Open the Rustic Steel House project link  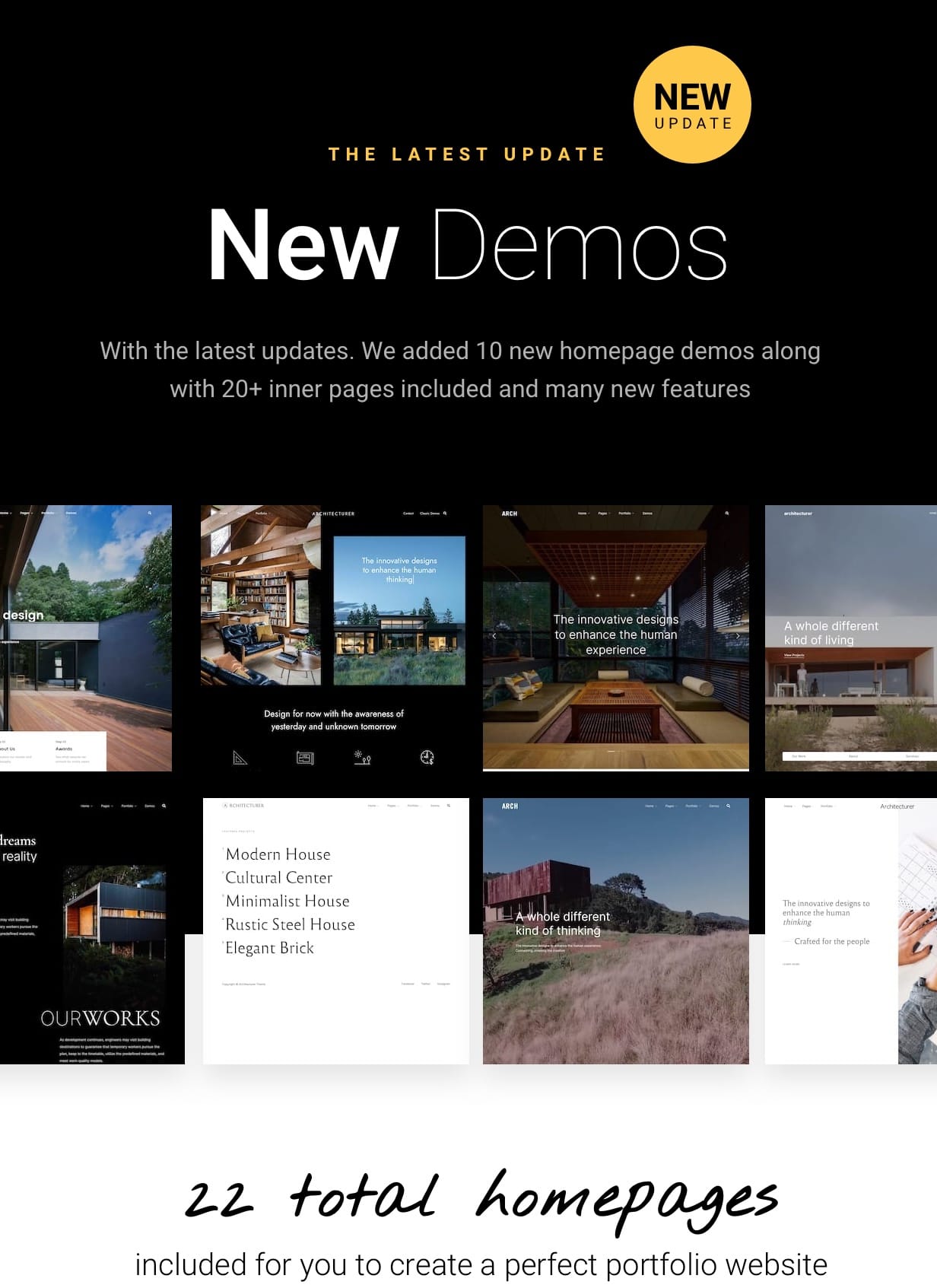(290, 925)
